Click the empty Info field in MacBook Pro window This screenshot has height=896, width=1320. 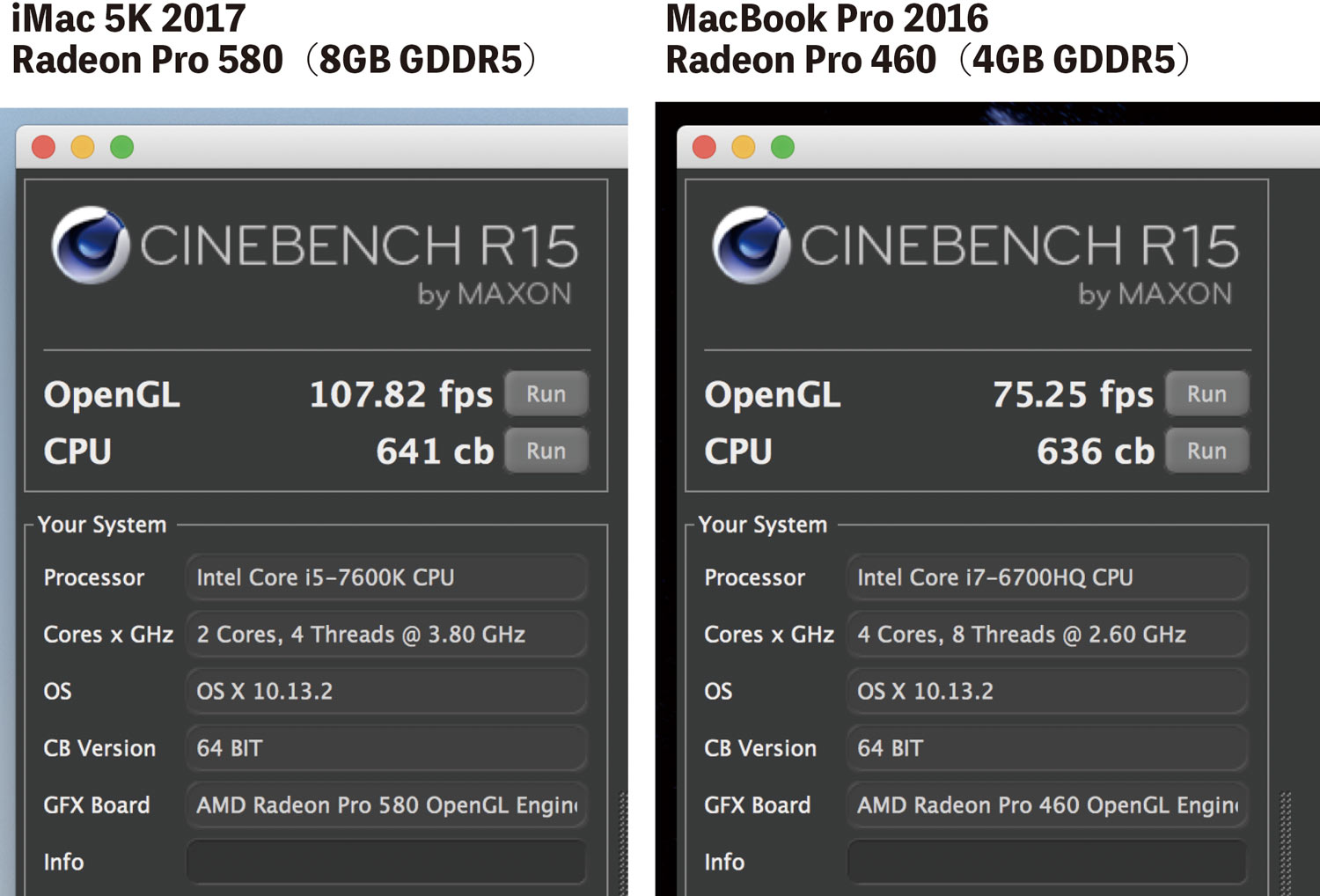pos(1047,862)
